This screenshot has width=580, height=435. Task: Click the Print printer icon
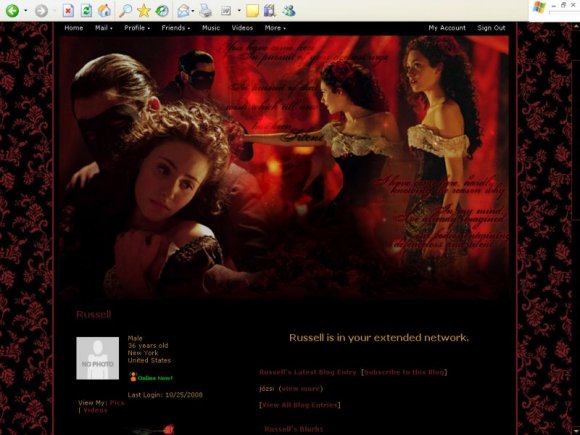(x=205, y=10)
